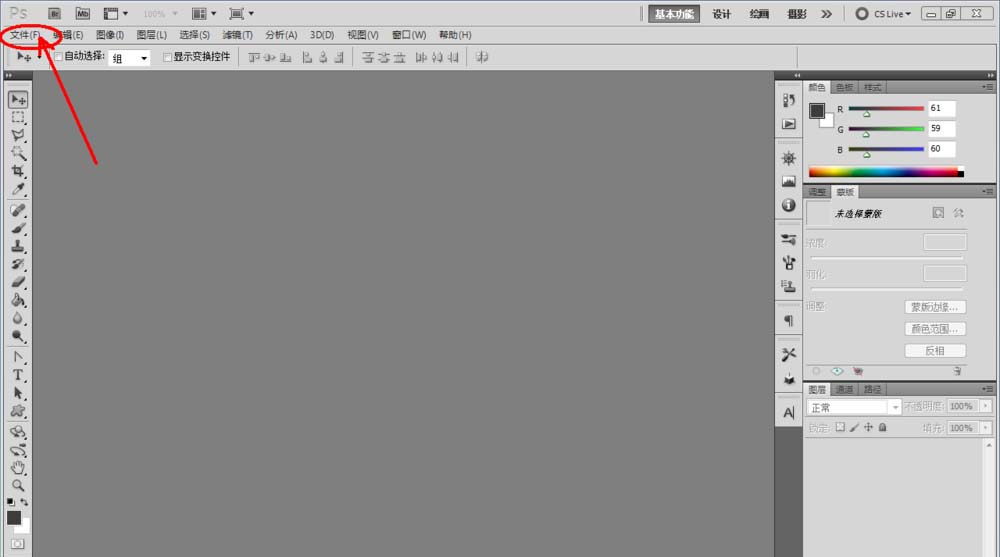Swap foreground and background colors
The image size is (1000, 557).
24,502
